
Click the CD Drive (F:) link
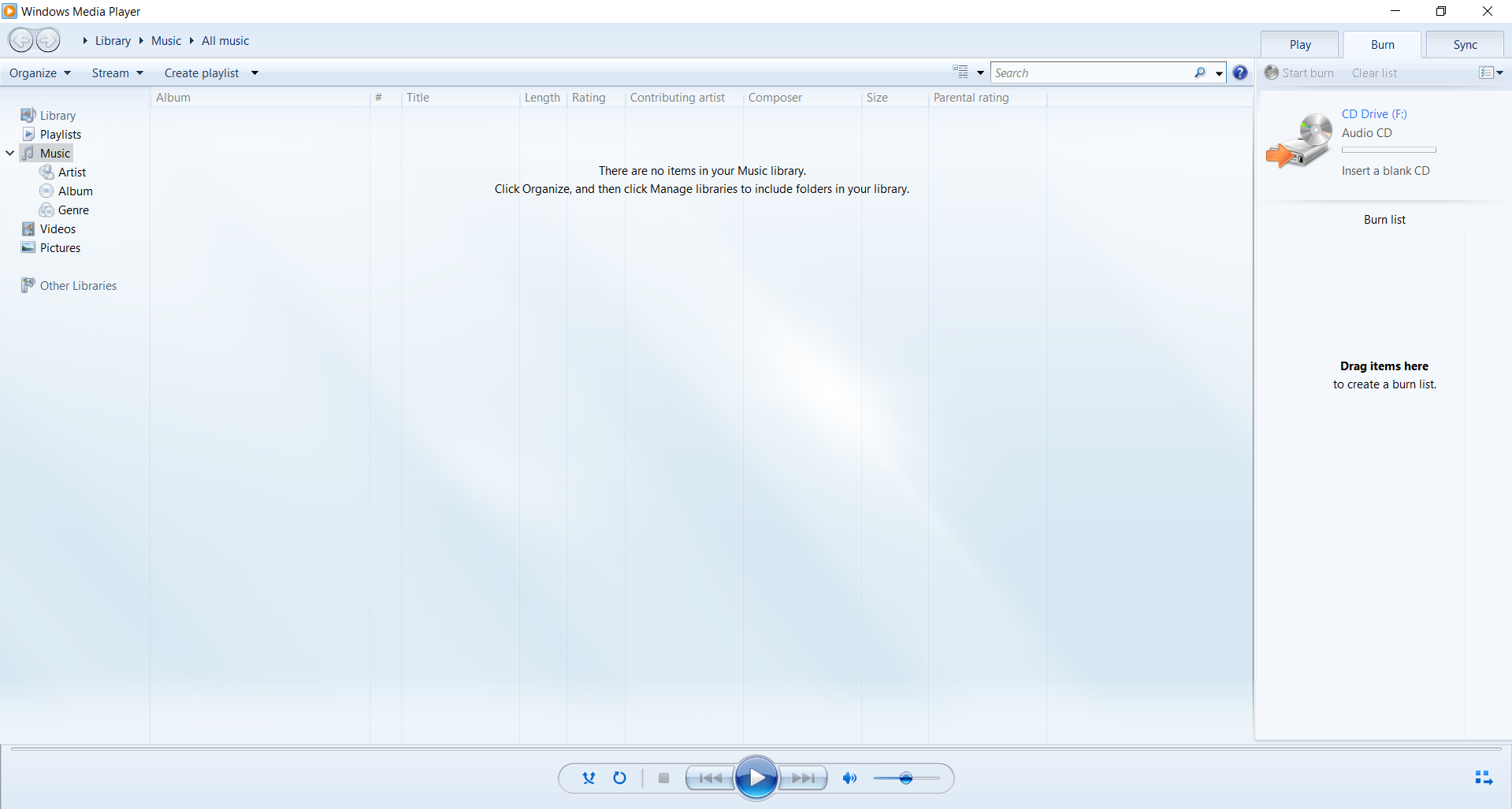coord(1374,114)
